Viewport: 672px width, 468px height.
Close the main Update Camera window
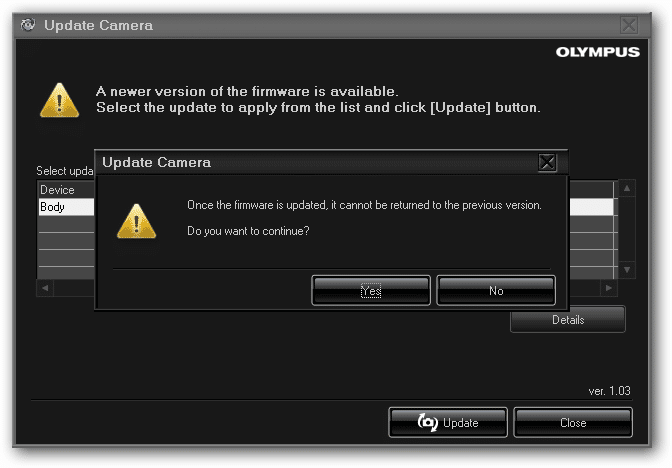628,24
